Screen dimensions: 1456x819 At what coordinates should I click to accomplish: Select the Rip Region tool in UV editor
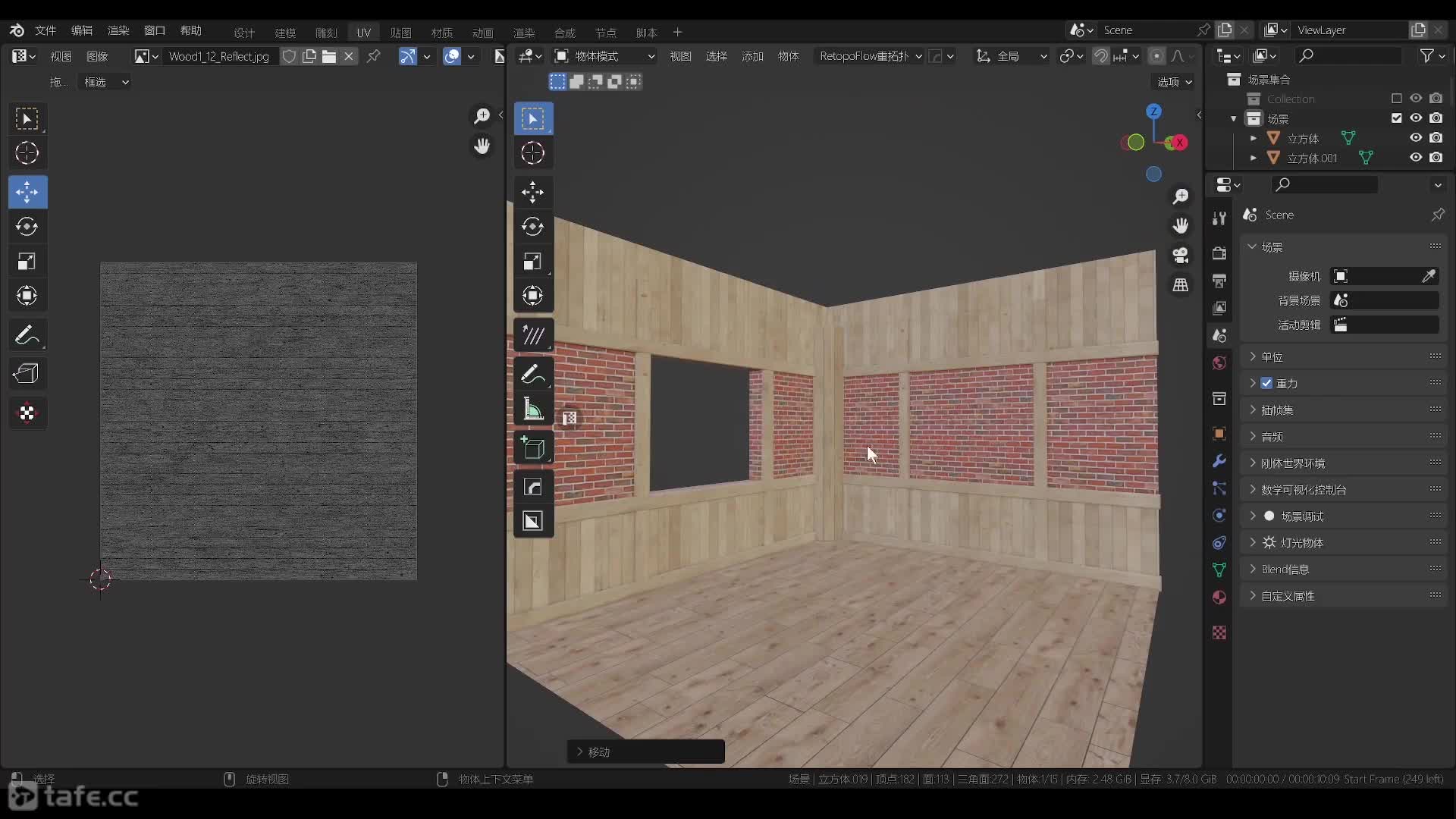(x=27, y=374)
